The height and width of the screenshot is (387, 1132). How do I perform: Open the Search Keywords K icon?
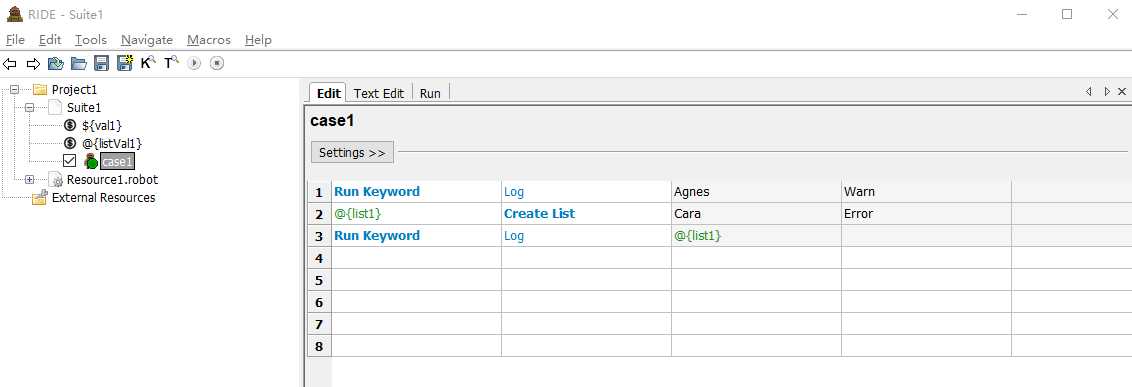click(148, 63)
